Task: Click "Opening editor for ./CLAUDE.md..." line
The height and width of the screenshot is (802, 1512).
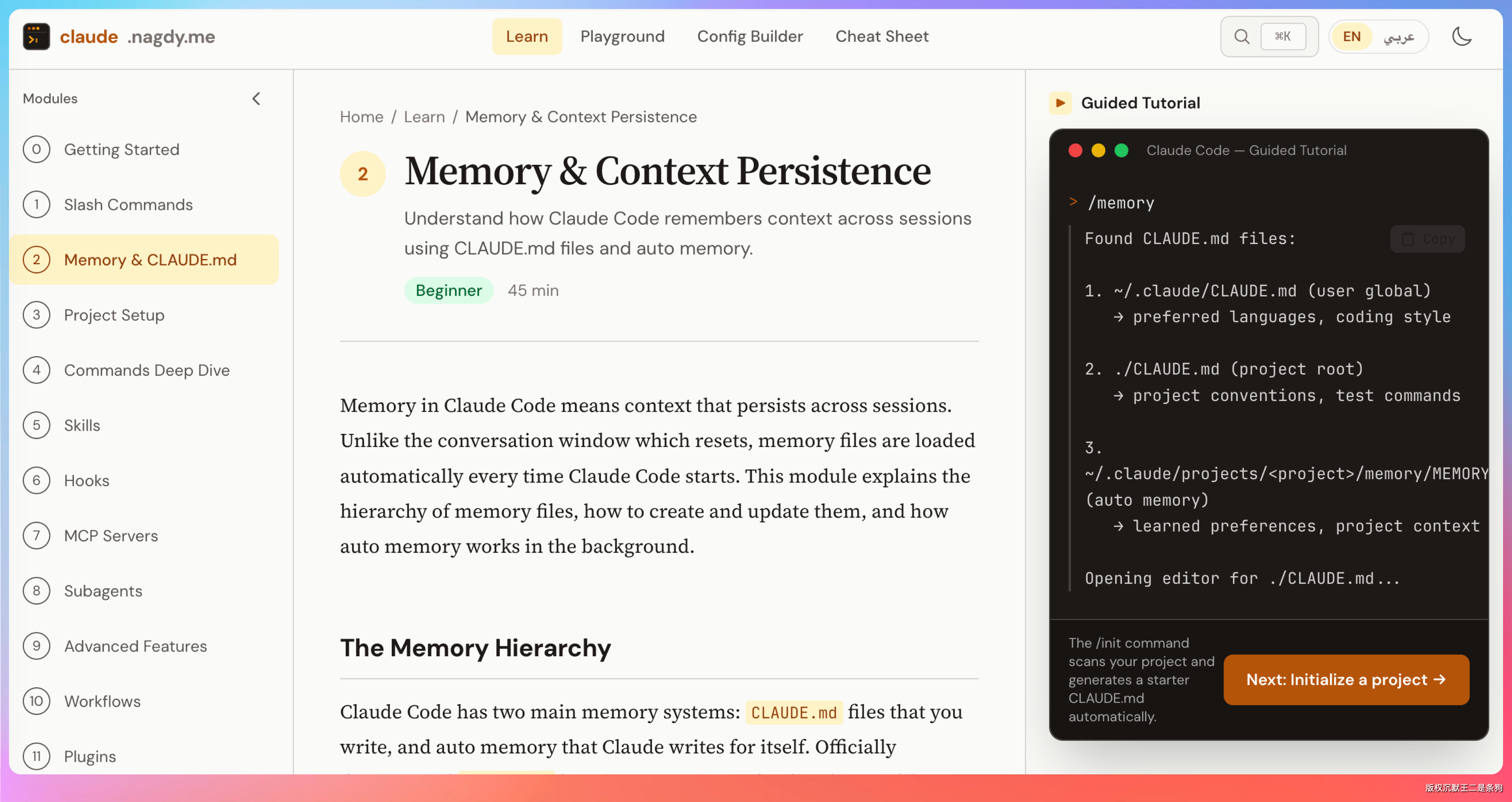Action: (x=1242, y=578)
